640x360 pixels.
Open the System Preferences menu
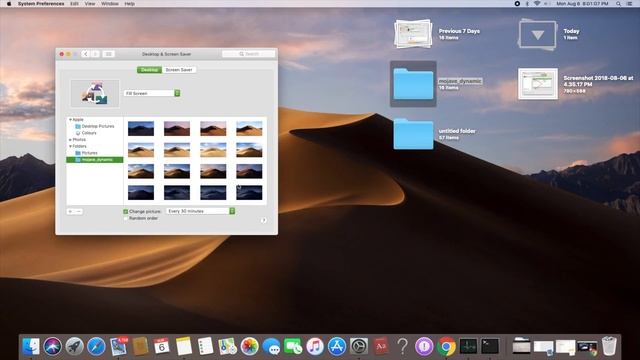(x=41, y=4)
